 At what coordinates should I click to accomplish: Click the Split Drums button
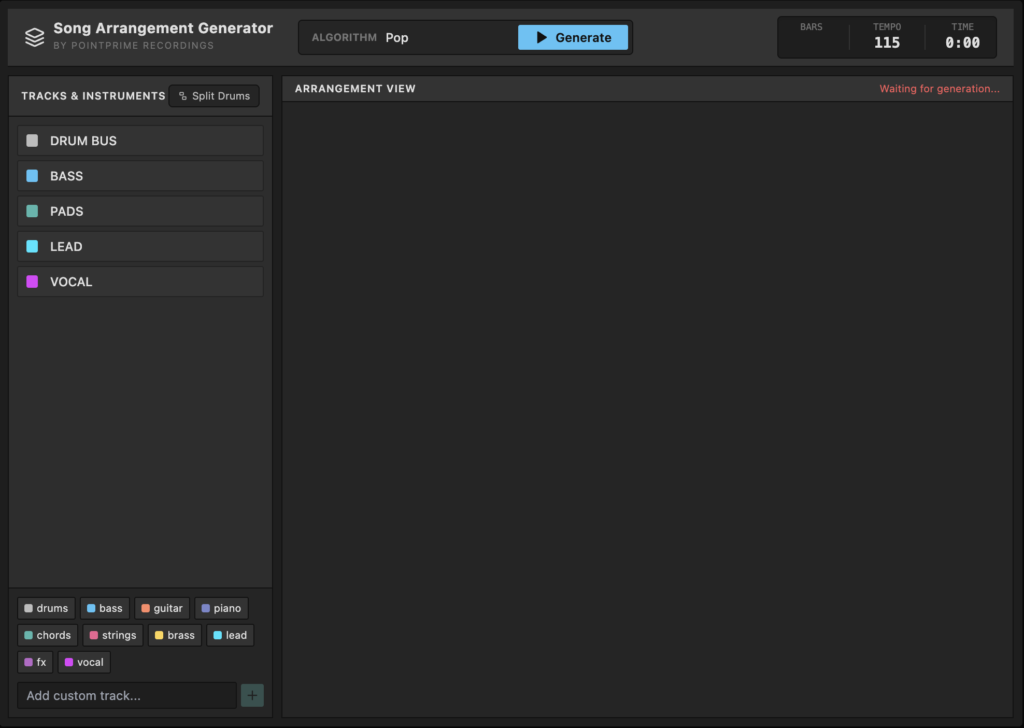214,96
